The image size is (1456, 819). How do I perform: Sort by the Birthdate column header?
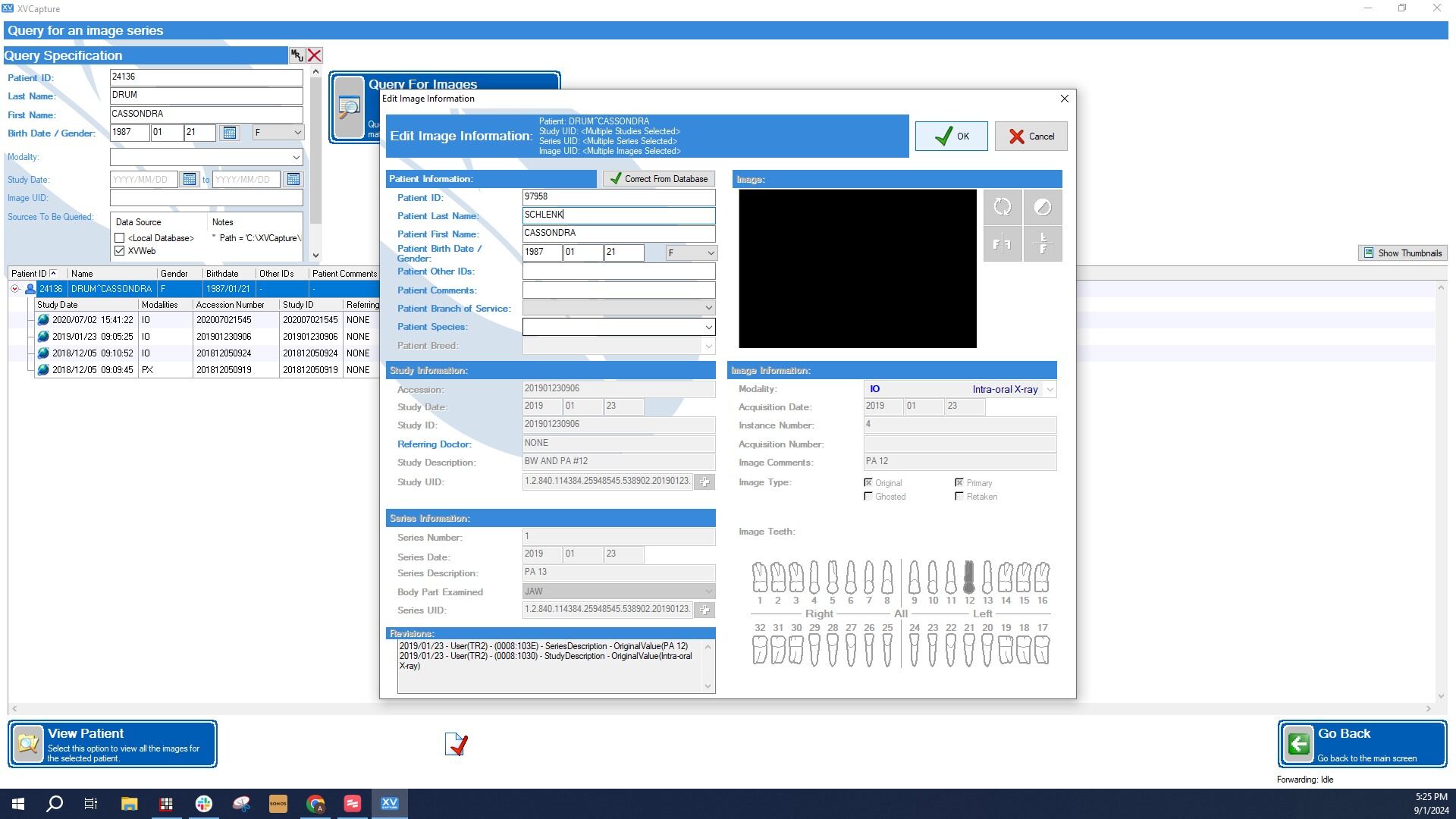pos(222,274)
